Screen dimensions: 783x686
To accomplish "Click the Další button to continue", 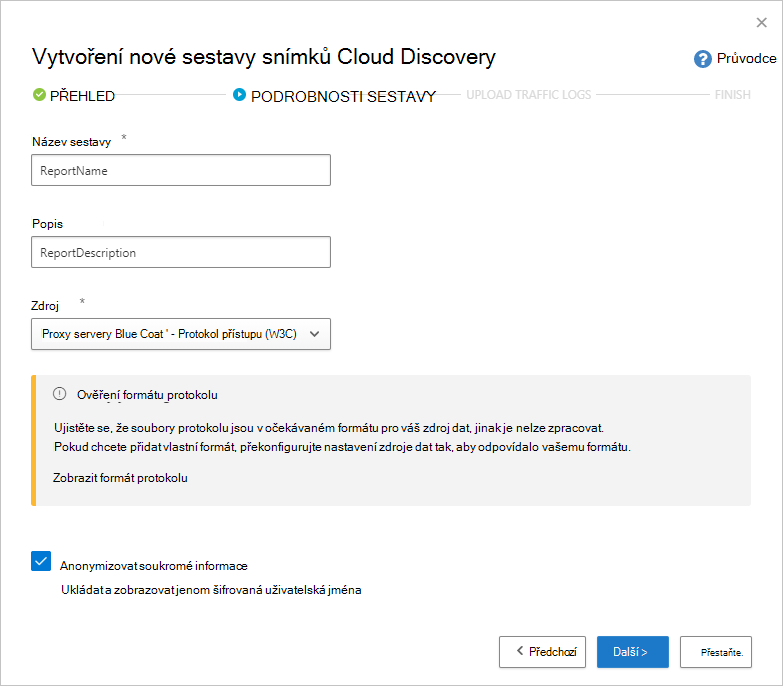I will coord(632,652).
